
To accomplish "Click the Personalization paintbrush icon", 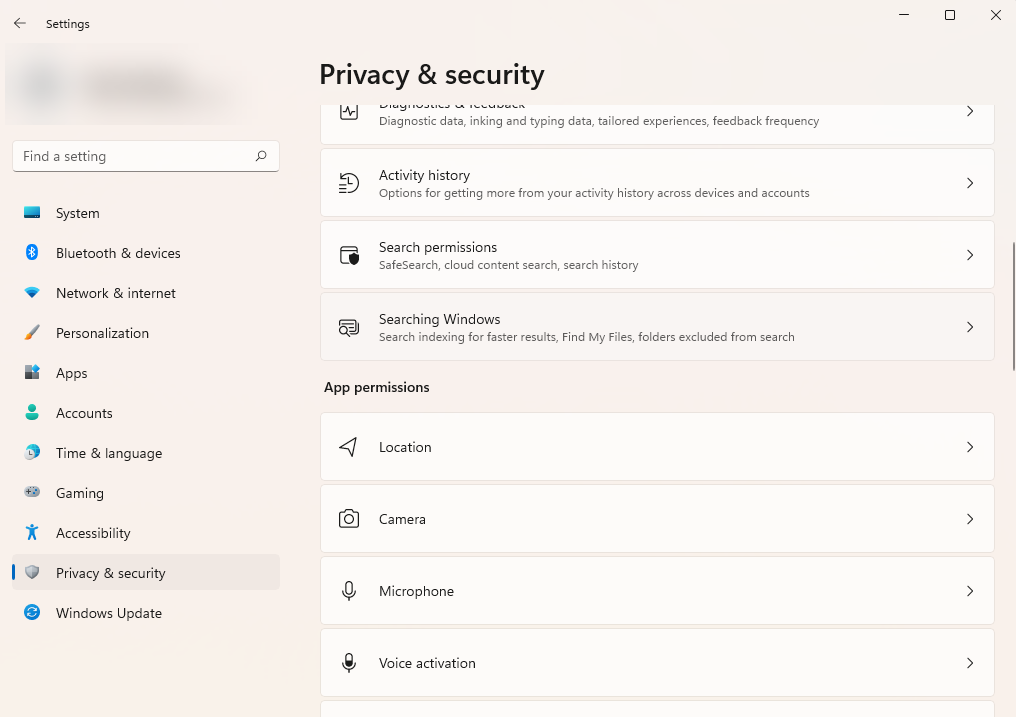I will pos(32,333).
